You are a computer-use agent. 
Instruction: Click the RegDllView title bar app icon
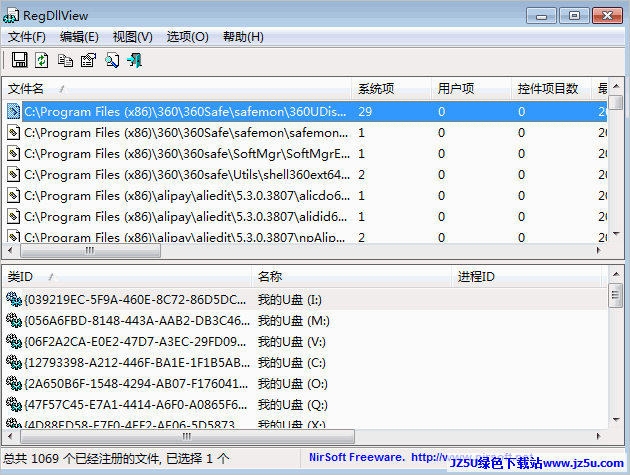coord(11,16)
